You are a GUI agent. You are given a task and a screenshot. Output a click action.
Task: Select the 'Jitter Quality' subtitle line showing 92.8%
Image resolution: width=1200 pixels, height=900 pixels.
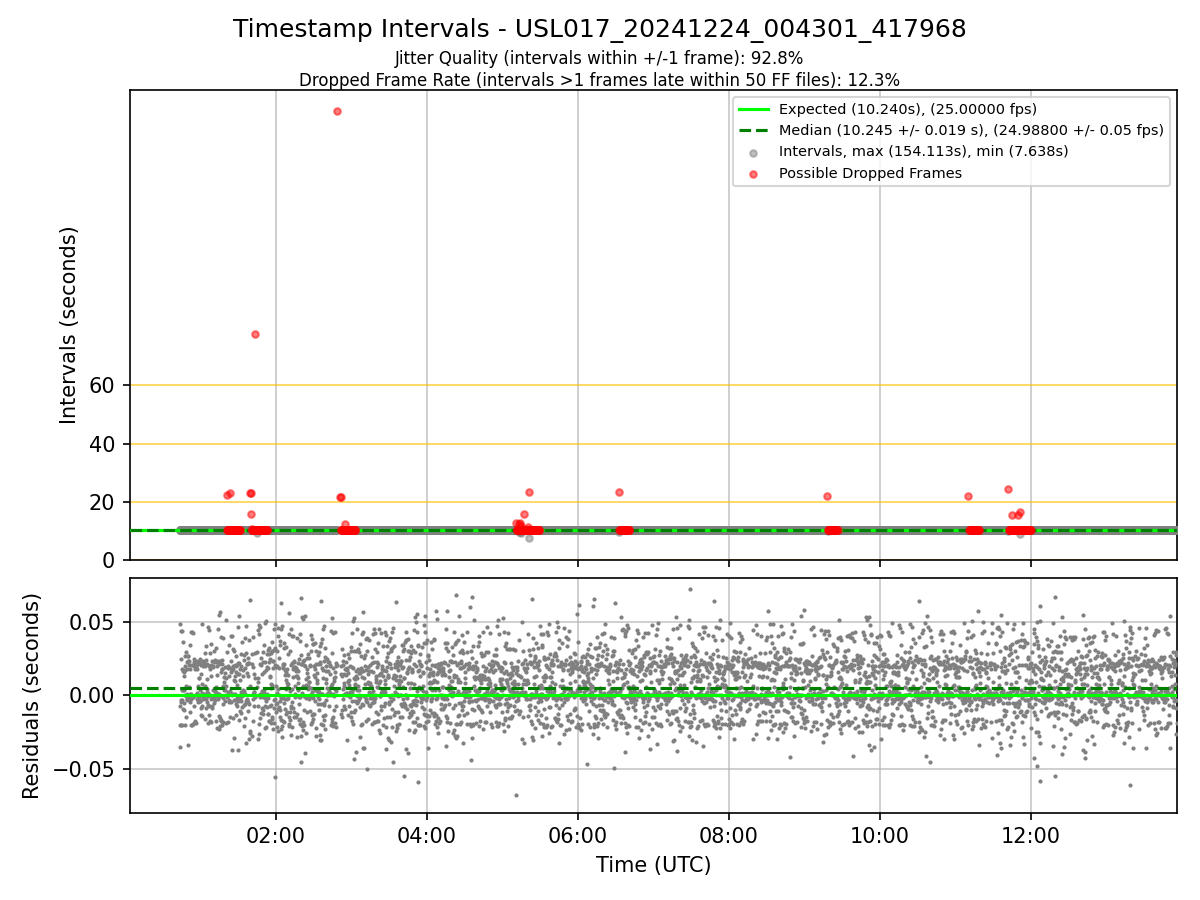[599, 58]
